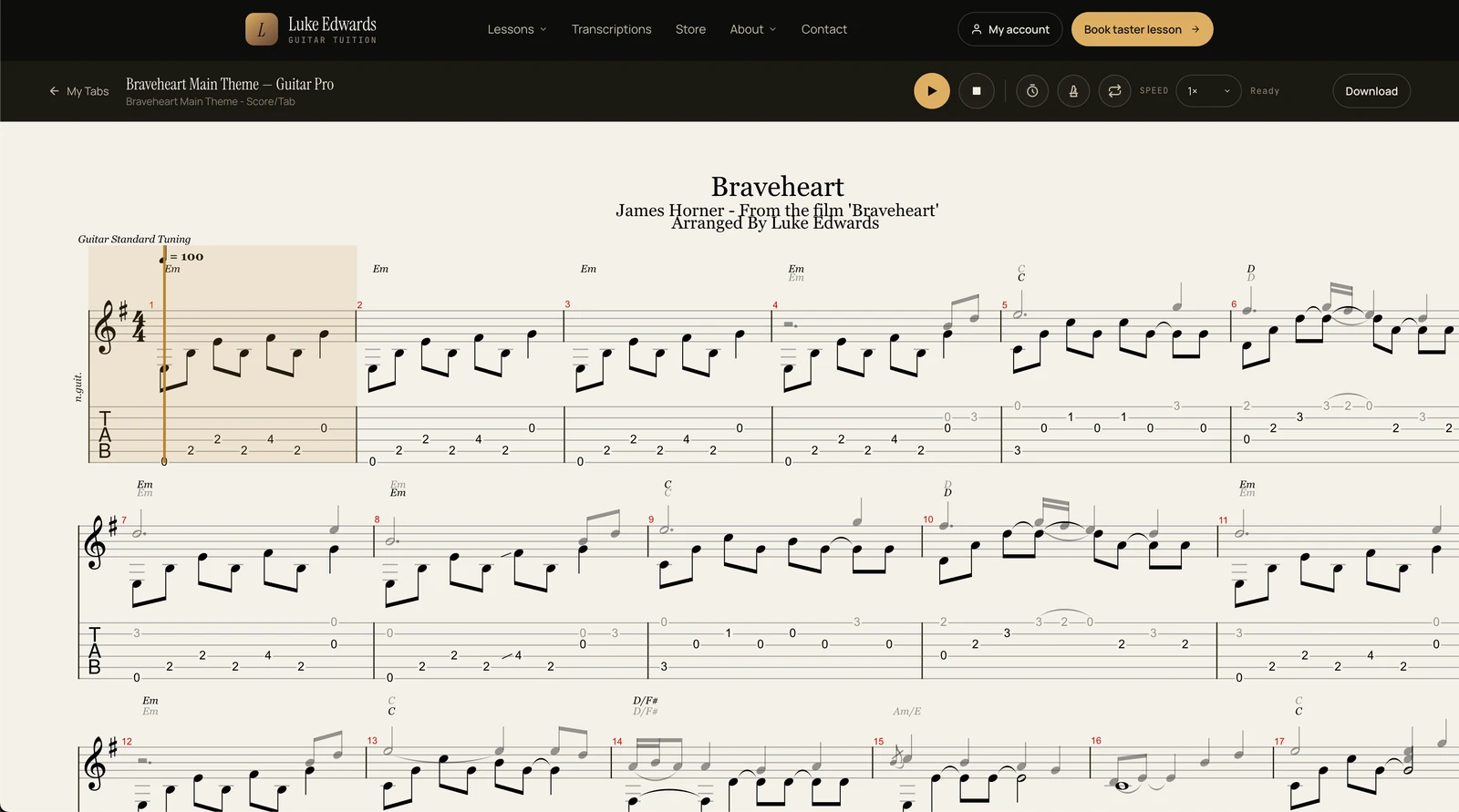Click 'Arranged By Luke Edwards' subtitle
This screenshot has height=812, width=1459.
pos(775,223)
